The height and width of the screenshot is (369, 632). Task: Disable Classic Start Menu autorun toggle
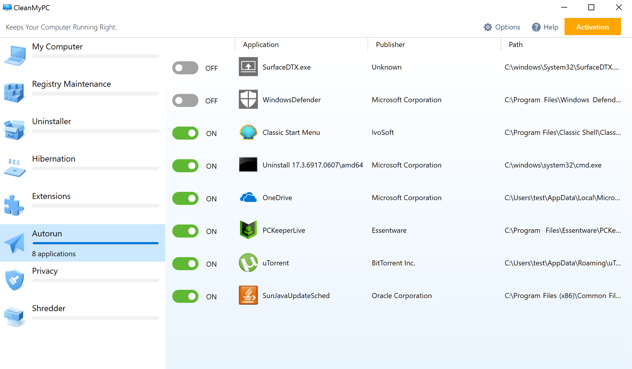(185, 133)
